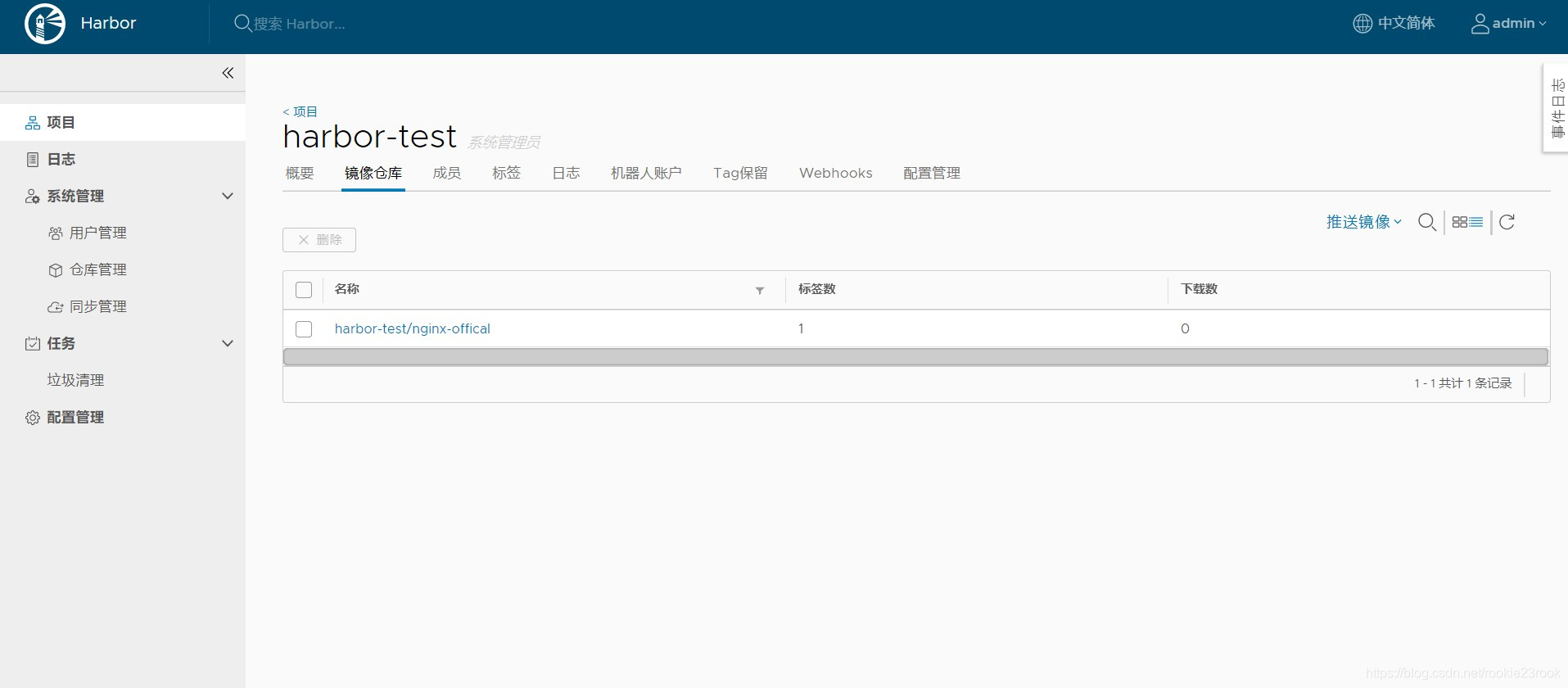Click the globe language icon
Image resolution: width=1568 pixels, height=688 pixels.
[1362, 24]
